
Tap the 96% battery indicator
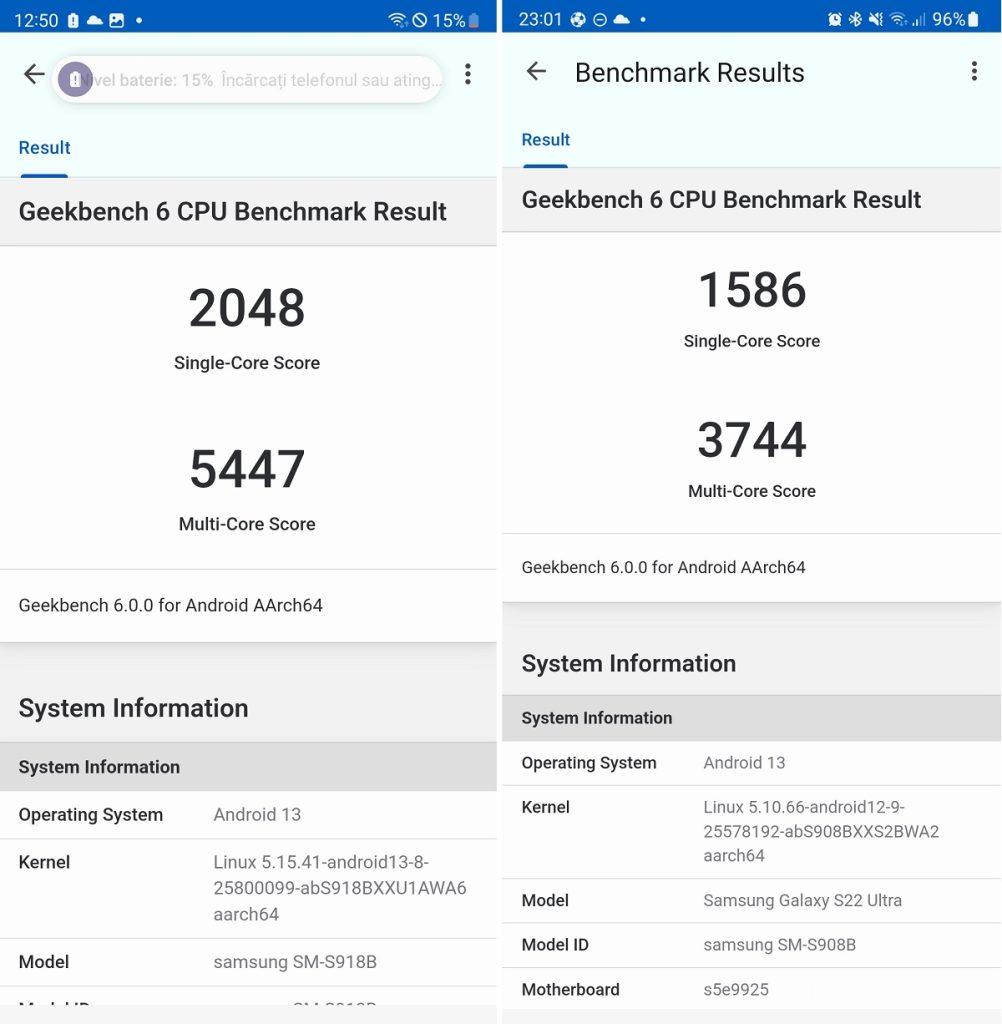coord(955,19)
